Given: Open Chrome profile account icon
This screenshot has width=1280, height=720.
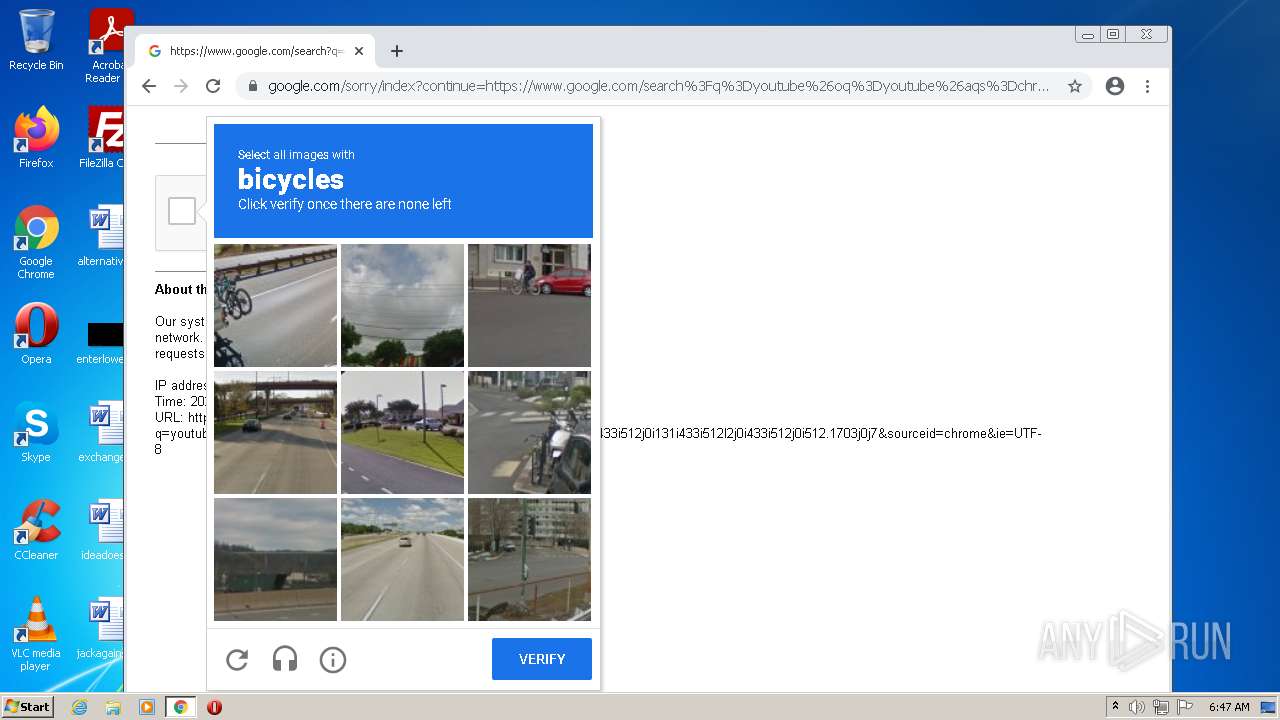Looking at the screenshot, I should click(x=1115, y=86).
